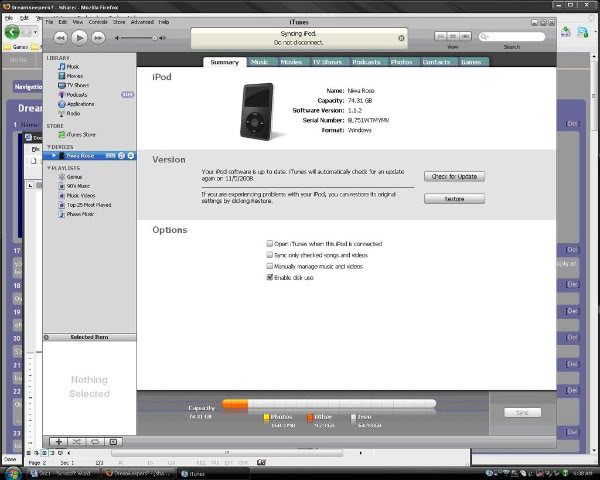The width and height of the screenshot is (600, 480).
Task: Open the iTunes File menu
Action: (x=49, y=22)
